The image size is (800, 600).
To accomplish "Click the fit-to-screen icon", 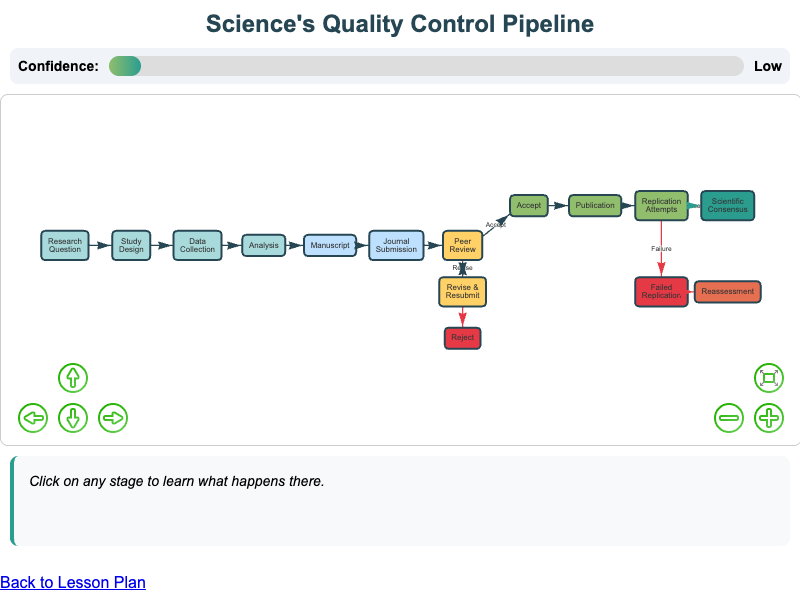I will coord(768,378).
